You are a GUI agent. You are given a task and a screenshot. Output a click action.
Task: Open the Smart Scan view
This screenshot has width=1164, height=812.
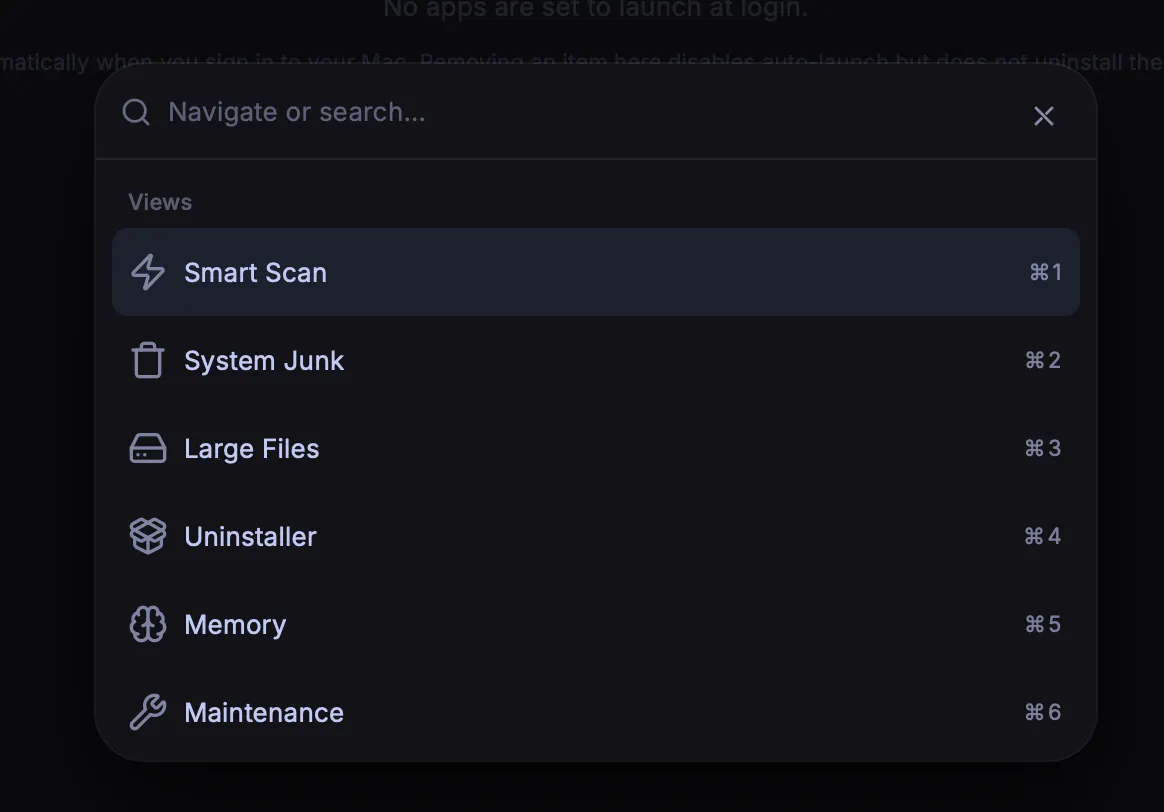tap(595, 272)
